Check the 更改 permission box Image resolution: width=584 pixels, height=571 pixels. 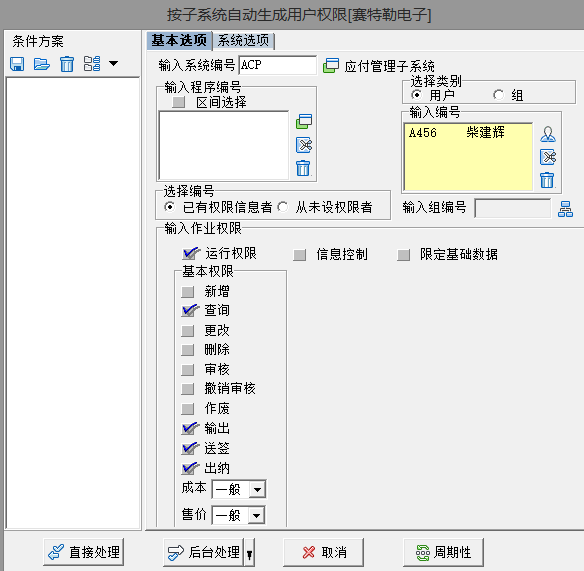pyautogui.click(x=188, y=331)
